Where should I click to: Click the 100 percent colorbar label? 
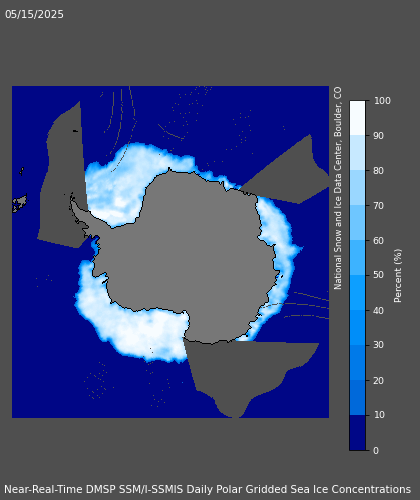pyautogui.click(x=382, y=101)
